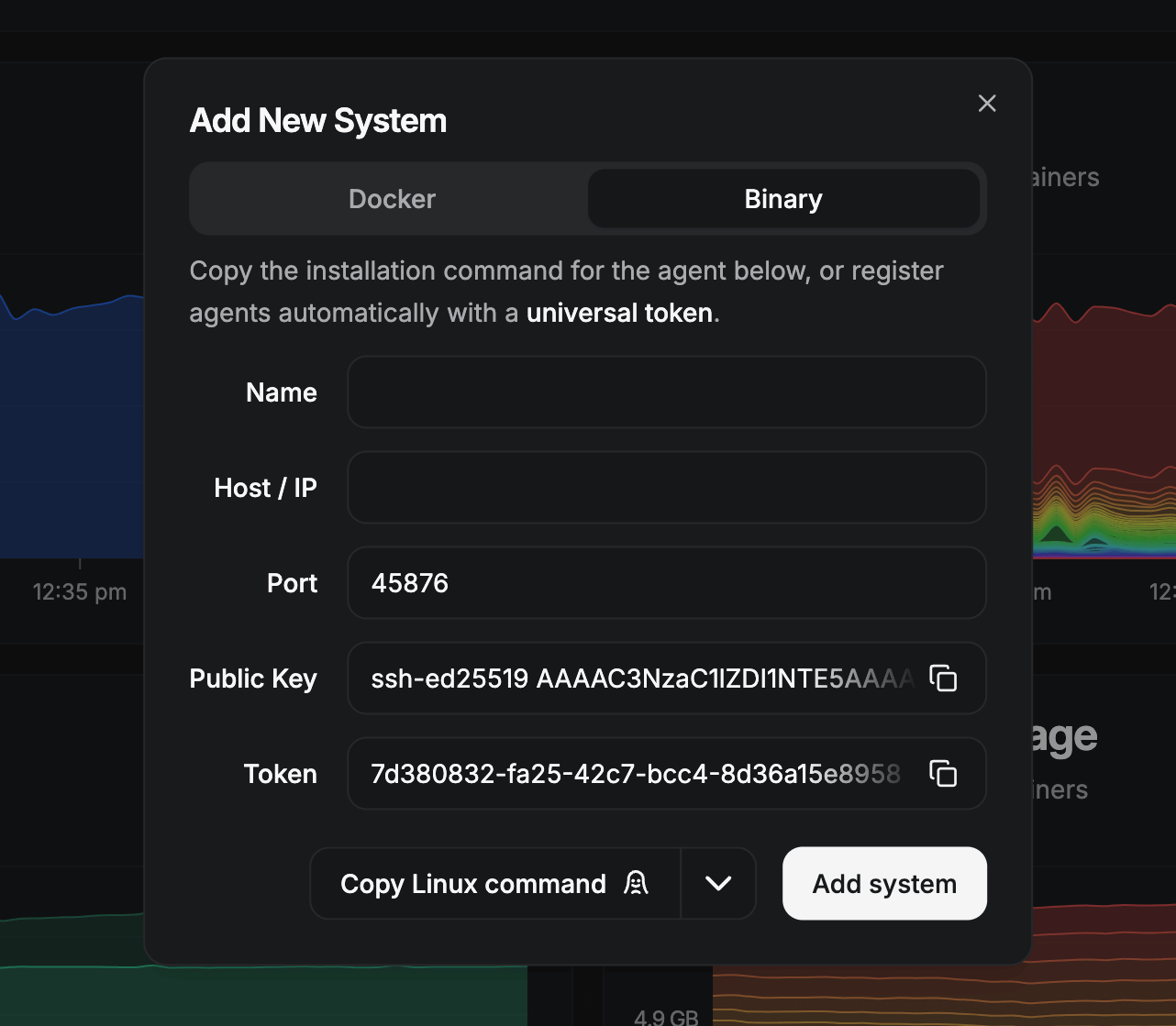Switch to the Docker tab
1176x1026 pixels.
392,199
